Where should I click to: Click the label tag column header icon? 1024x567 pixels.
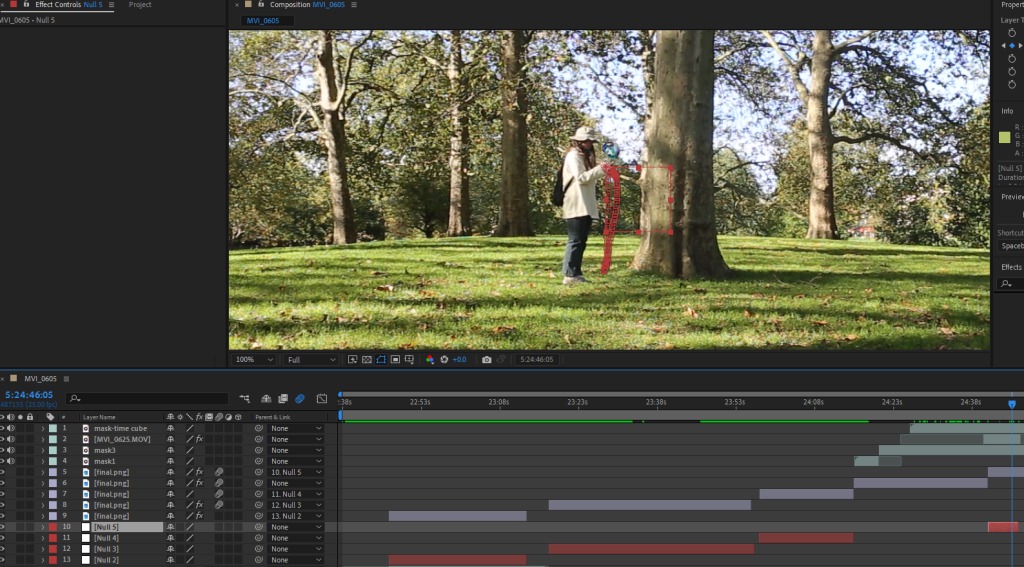[50, 417]
